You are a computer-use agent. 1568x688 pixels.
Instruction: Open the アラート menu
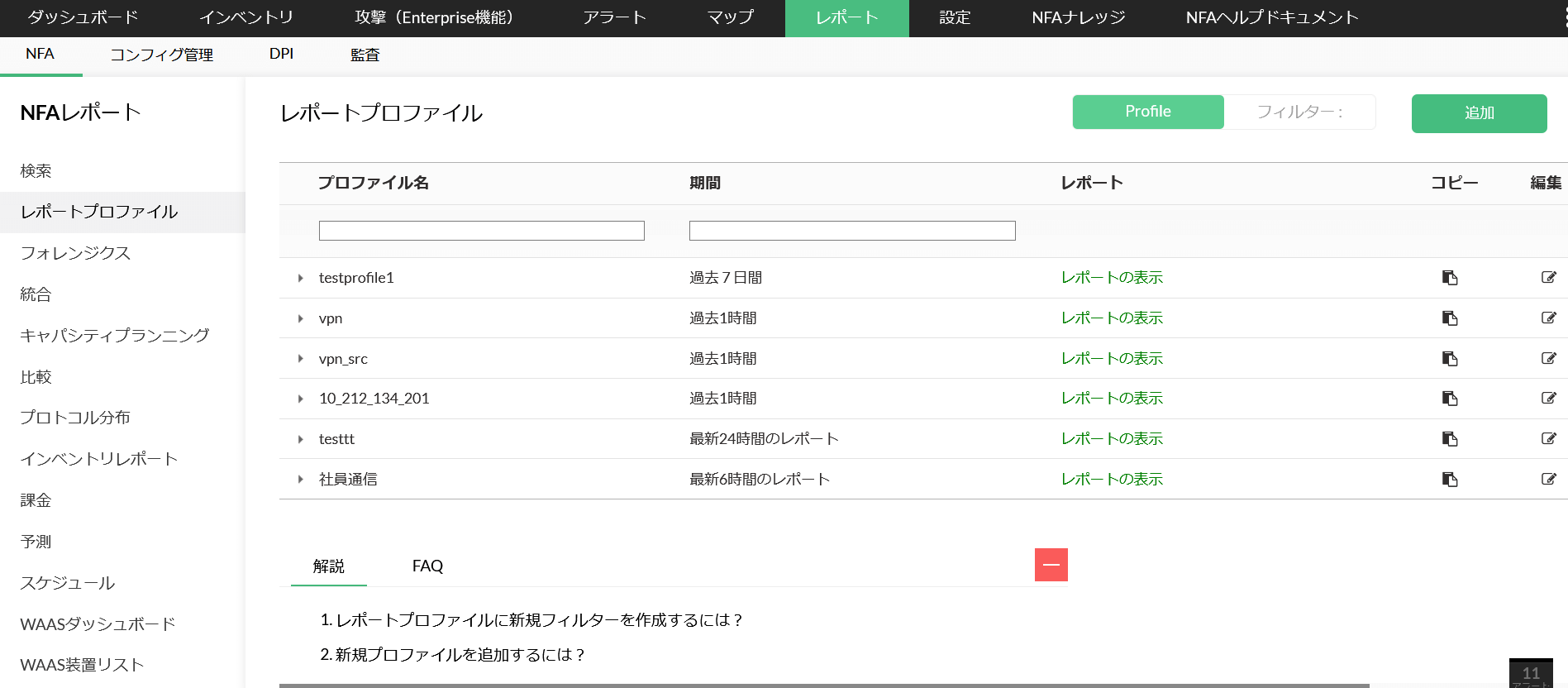[613, 17]
